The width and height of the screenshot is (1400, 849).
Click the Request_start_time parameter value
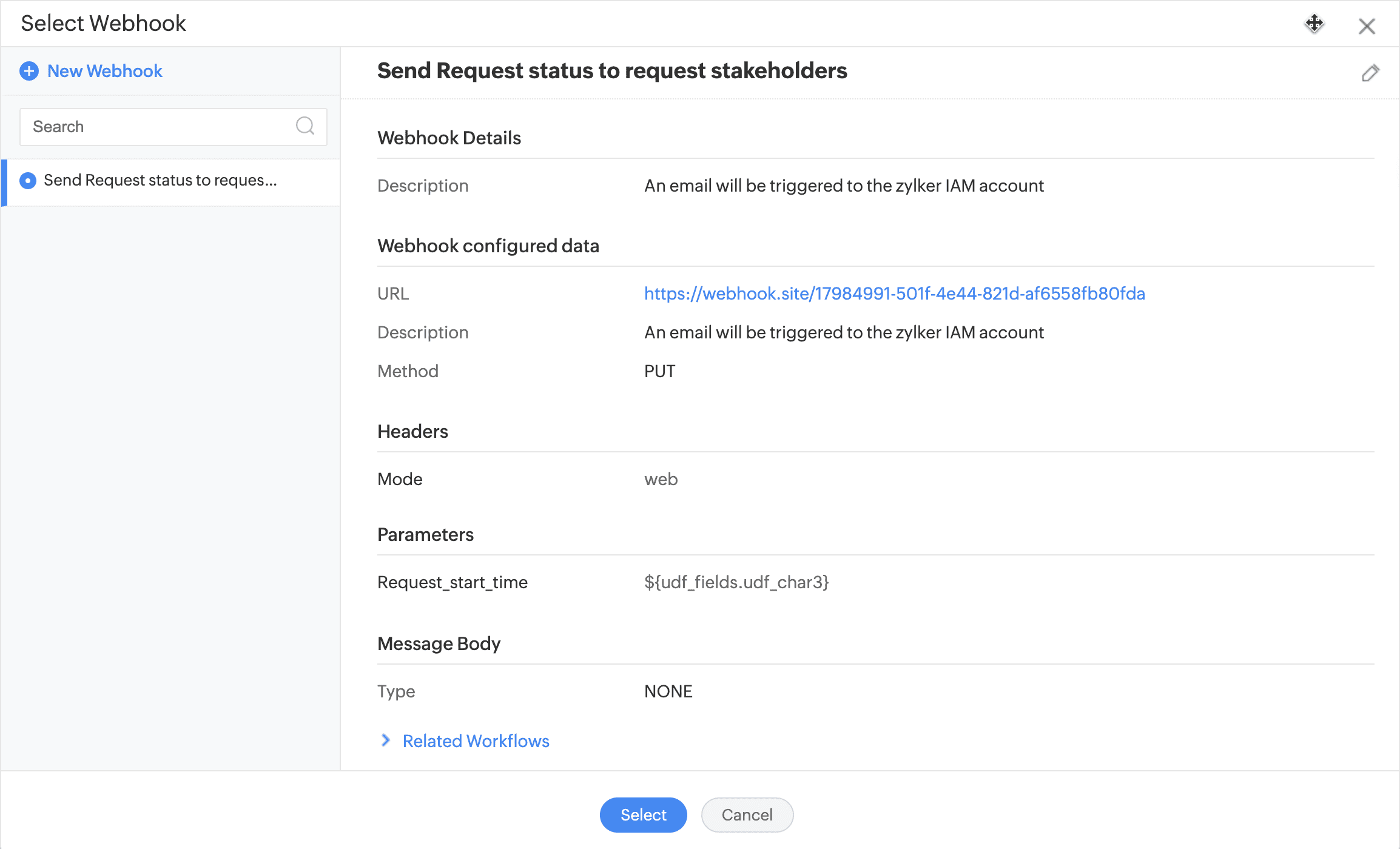click(736, 582)
